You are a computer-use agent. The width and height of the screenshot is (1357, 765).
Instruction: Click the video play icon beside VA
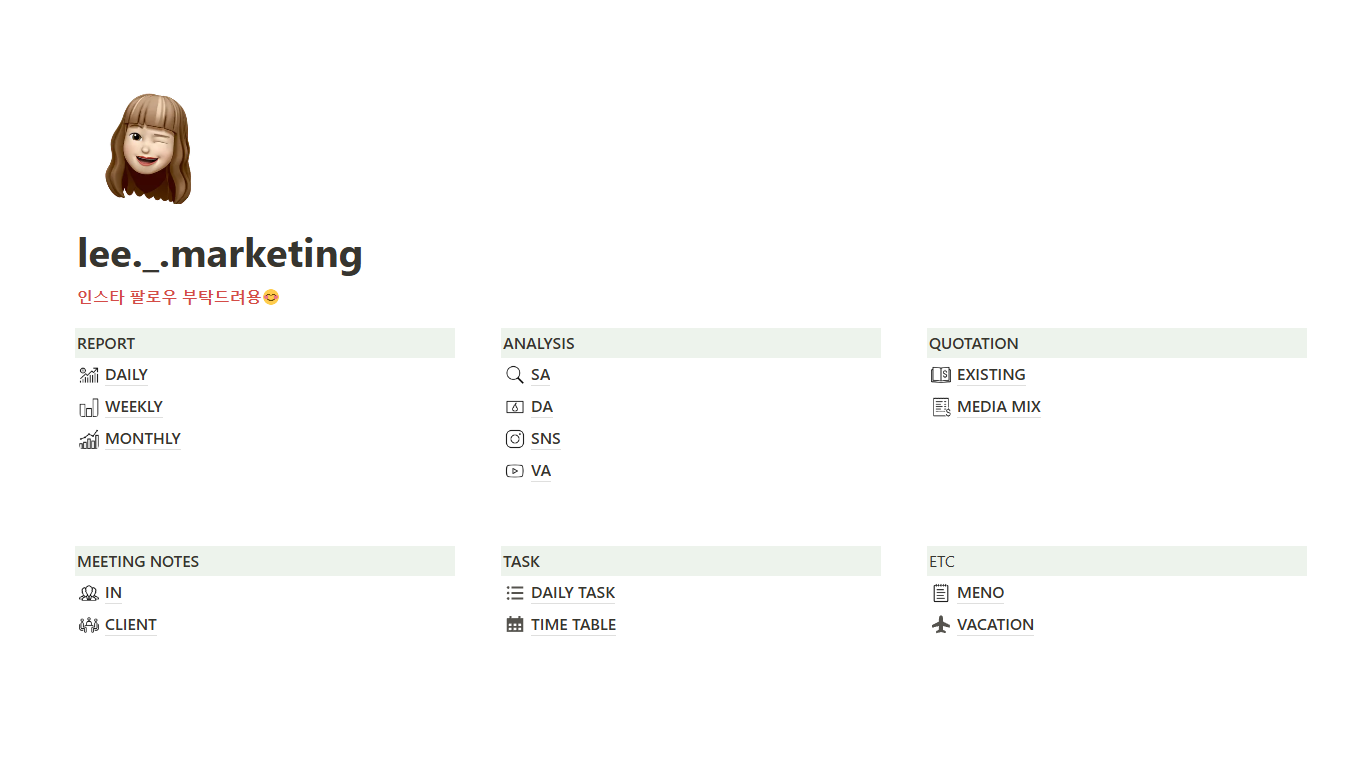click(515, 471)
